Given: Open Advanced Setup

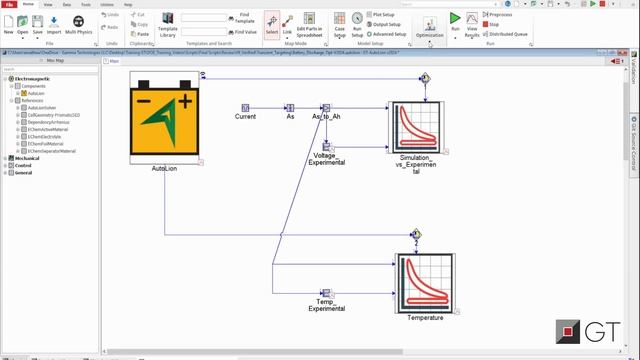Looking at the screenshot, I should click(x=387, y=34).
